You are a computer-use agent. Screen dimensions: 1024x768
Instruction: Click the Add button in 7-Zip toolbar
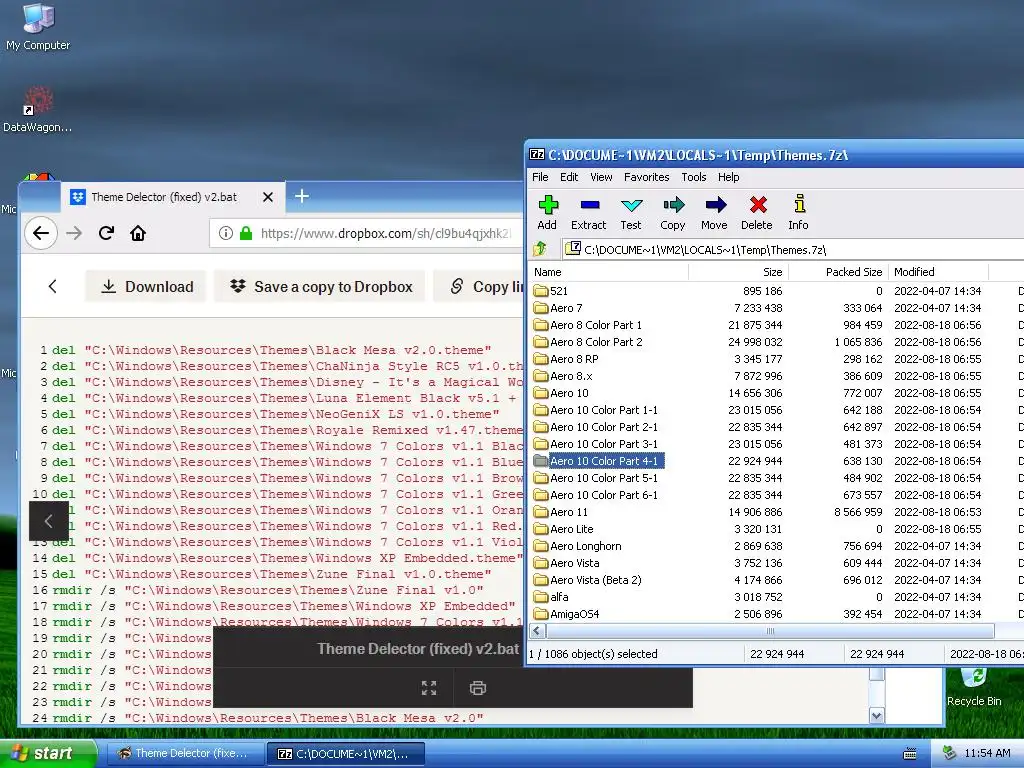pos(547,213)
